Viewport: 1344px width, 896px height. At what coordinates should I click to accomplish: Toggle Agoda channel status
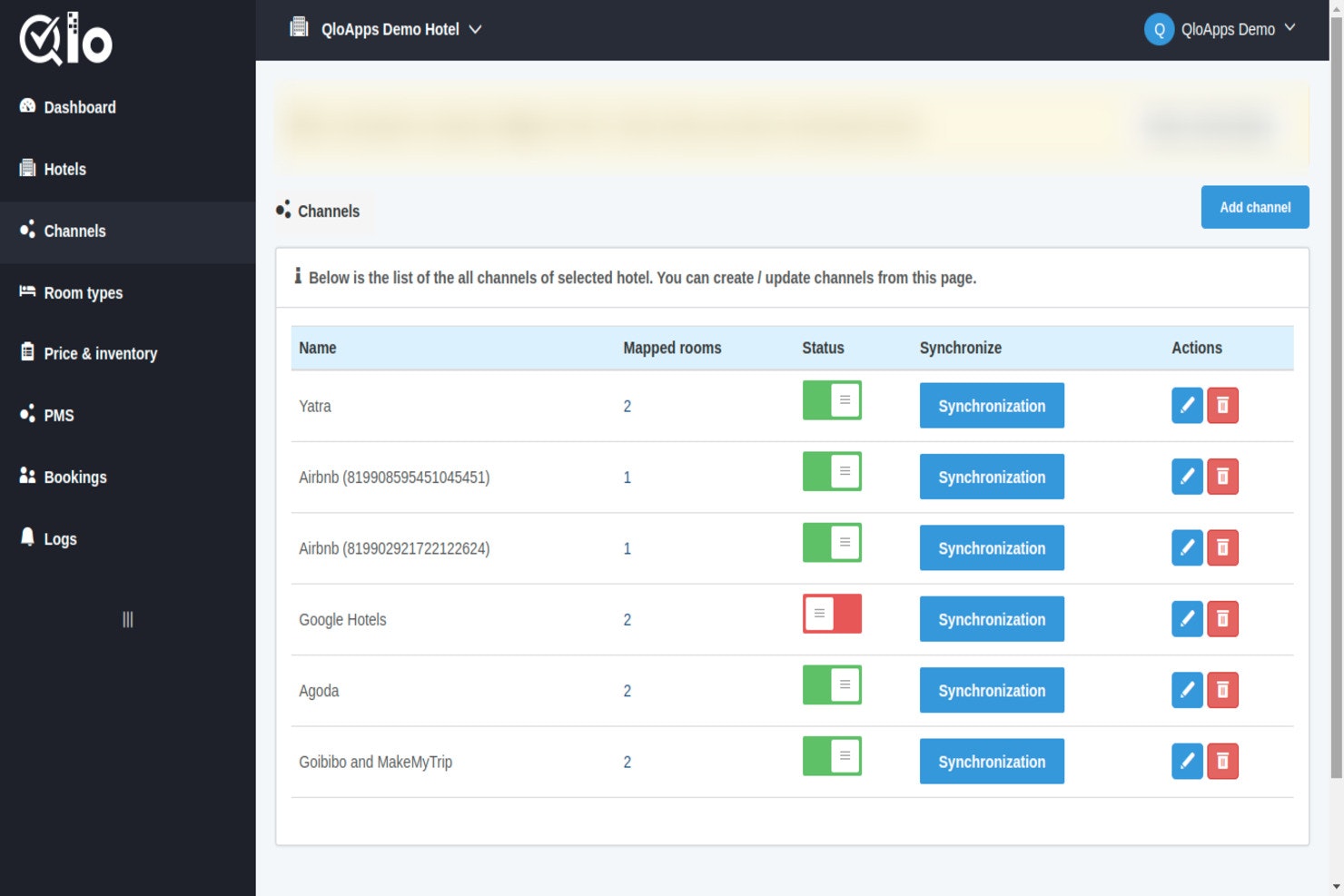coord(832,685)
